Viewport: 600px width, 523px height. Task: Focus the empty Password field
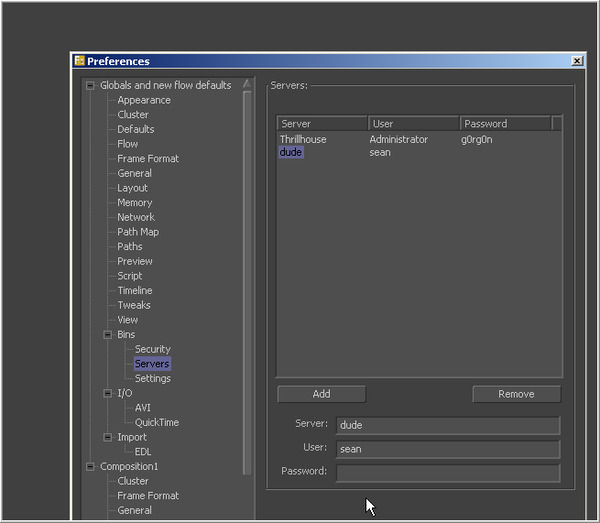point(448,473)
